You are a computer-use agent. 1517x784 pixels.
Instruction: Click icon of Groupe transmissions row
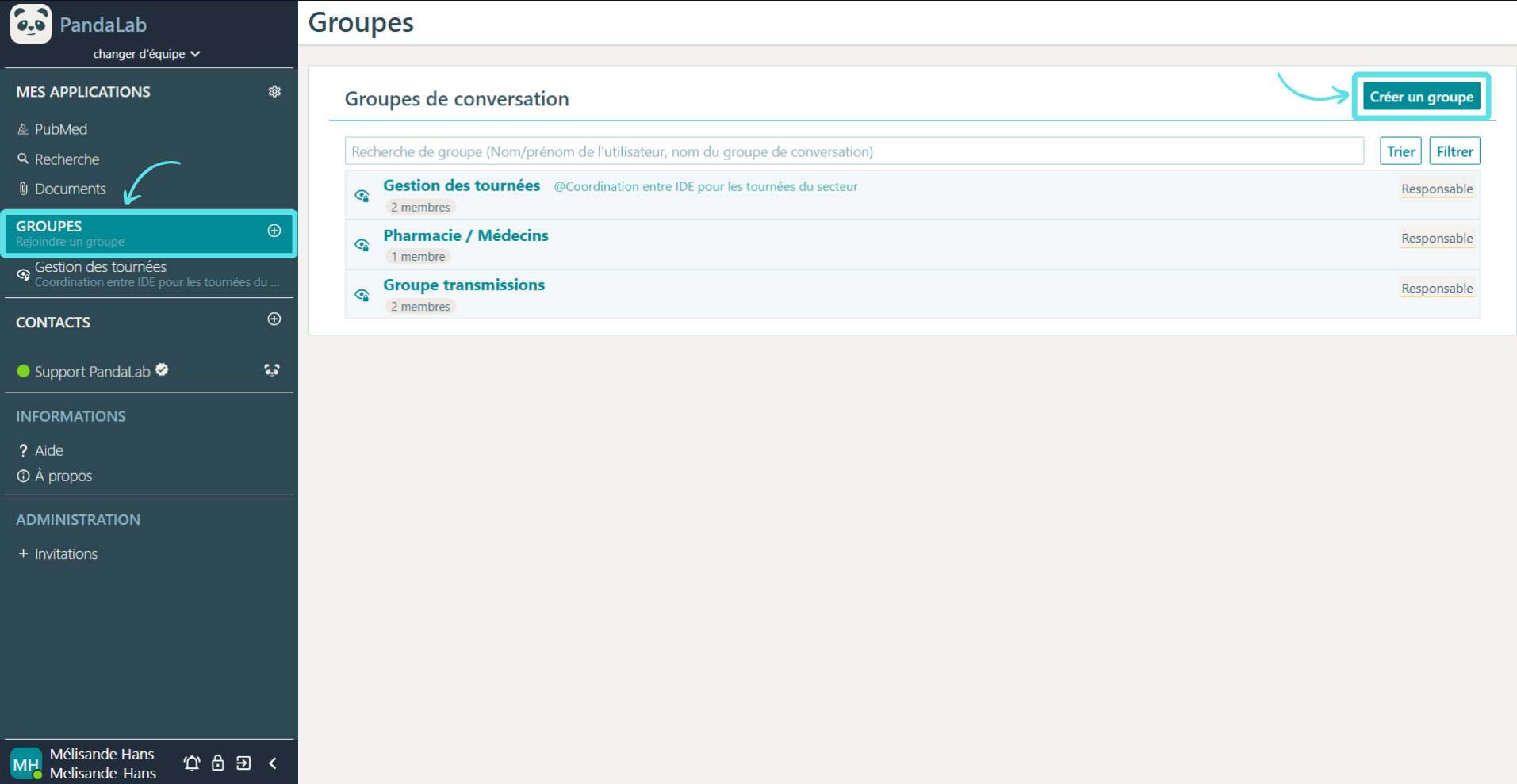click(362, 295)
